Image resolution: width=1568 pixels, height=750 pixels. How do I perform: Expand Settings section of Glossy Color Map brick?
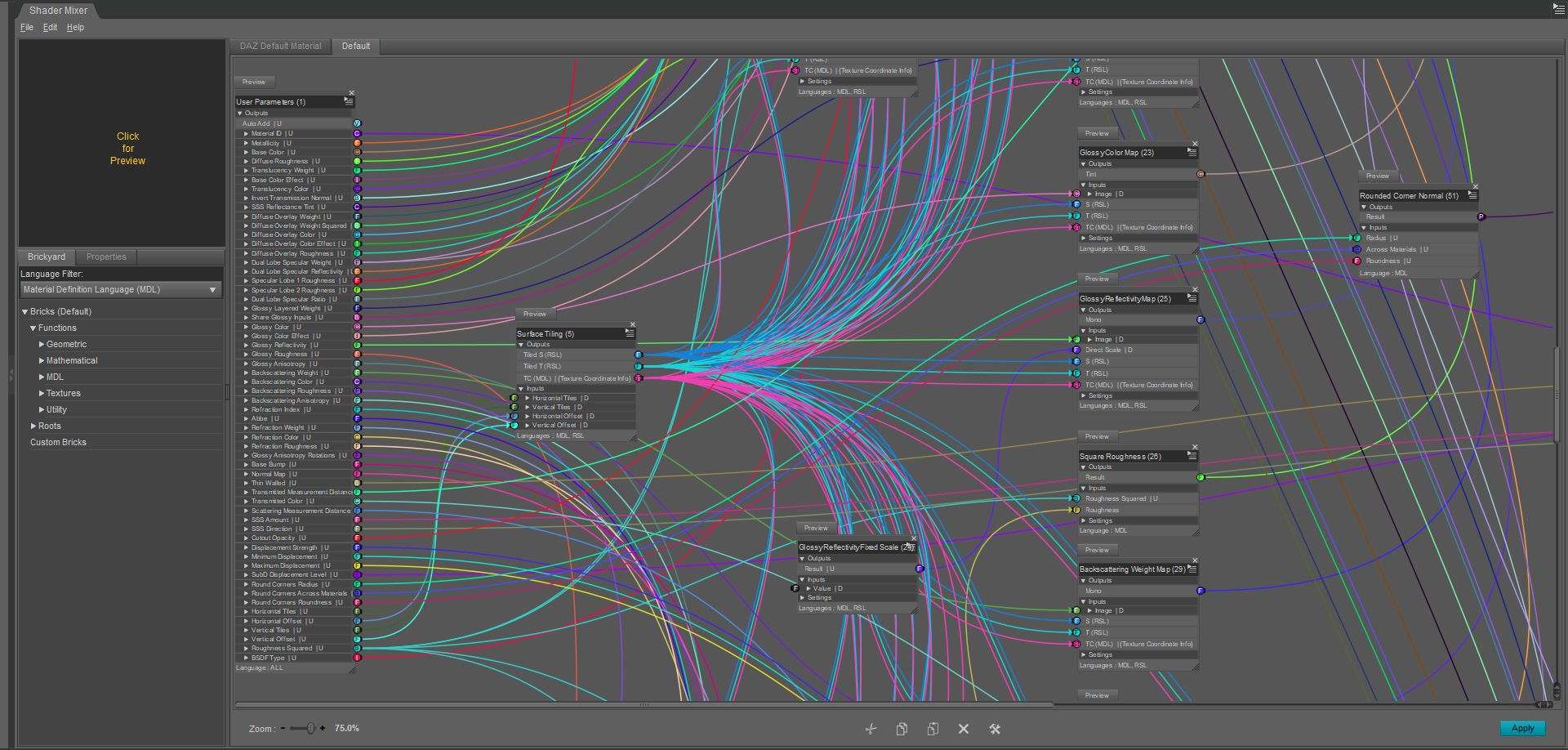[x=1084, y=238]
